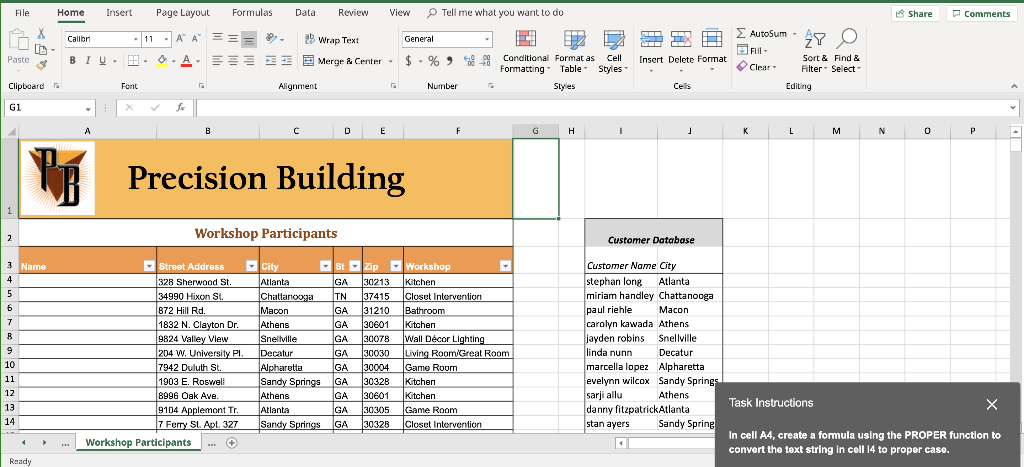This screenshot has height=467, width=1024.
Task: Click the Cut scissors icon
Action: point(41,33)
